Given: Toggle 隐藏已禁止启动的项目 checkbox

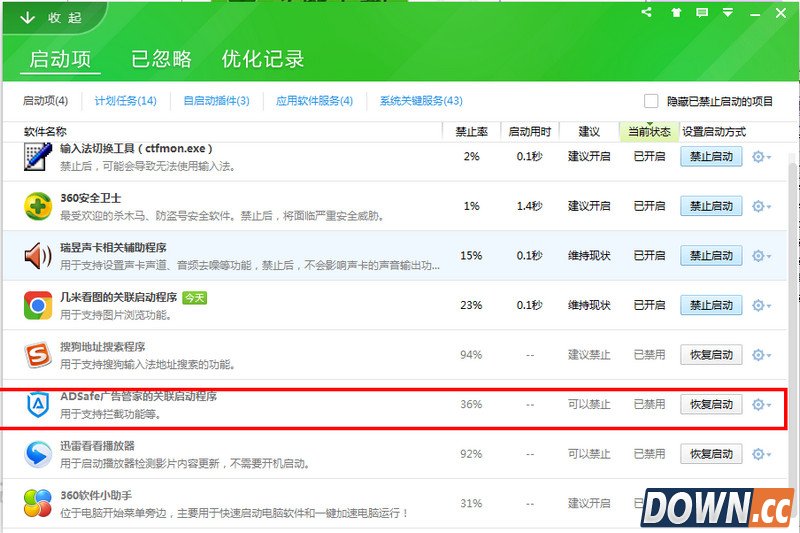Looking at the screenshot, I should pos(651,101).
